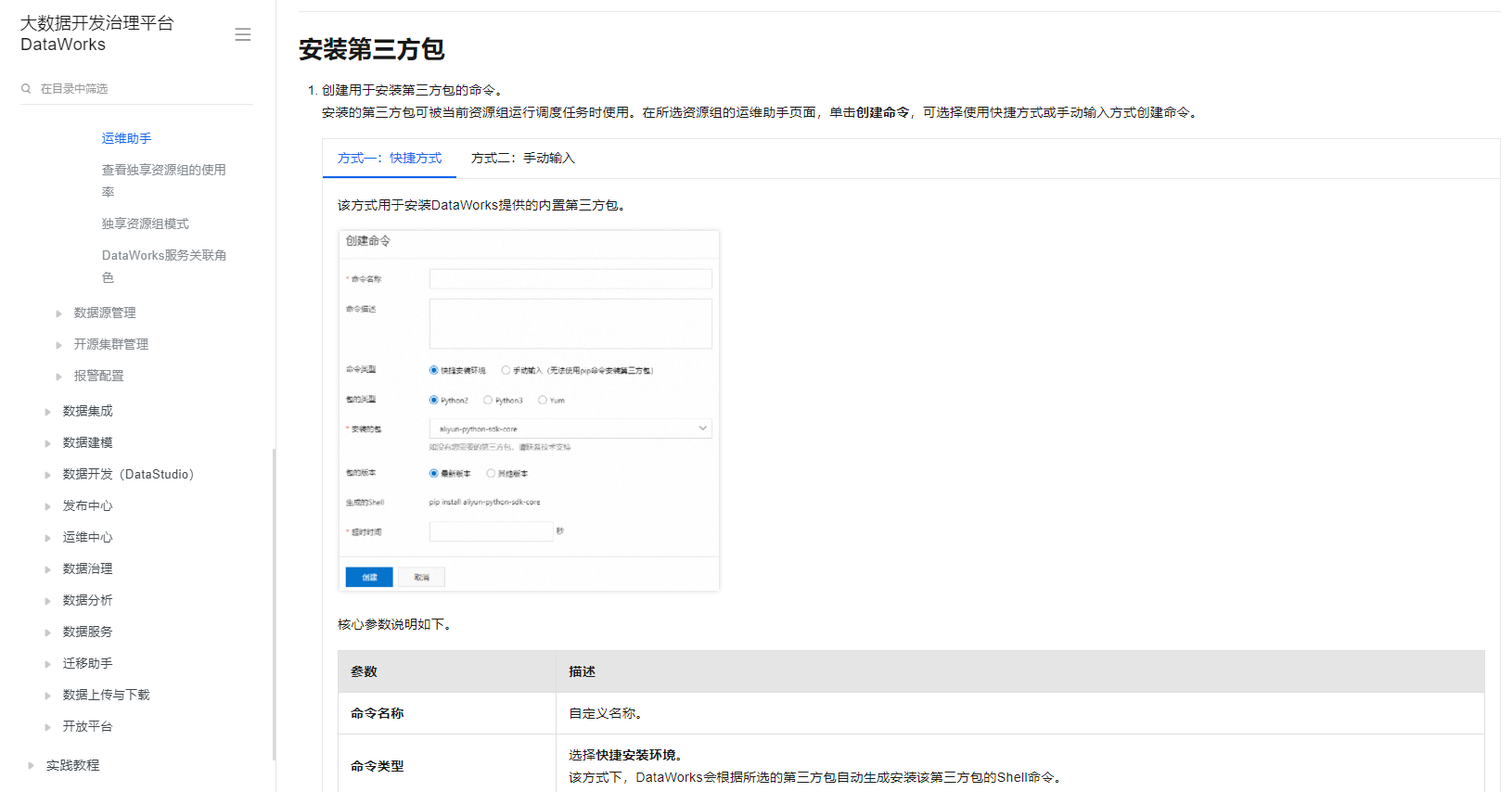Click the 描述 table header cell
Image resolution: width=1512 pixels, height=792 pixels.
click(x=1020, y=671)
